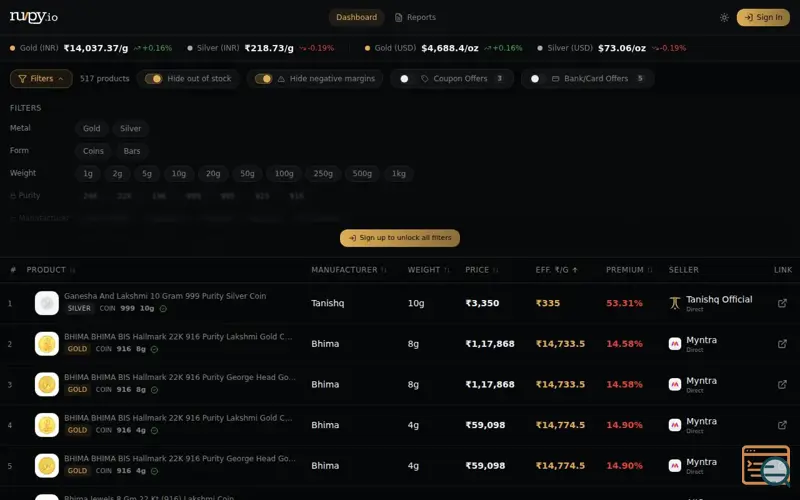This screenshot has width=800, height=500.
Task: Select the 5g weight filter
Action: pyautogui.click(x=147, y=173)
